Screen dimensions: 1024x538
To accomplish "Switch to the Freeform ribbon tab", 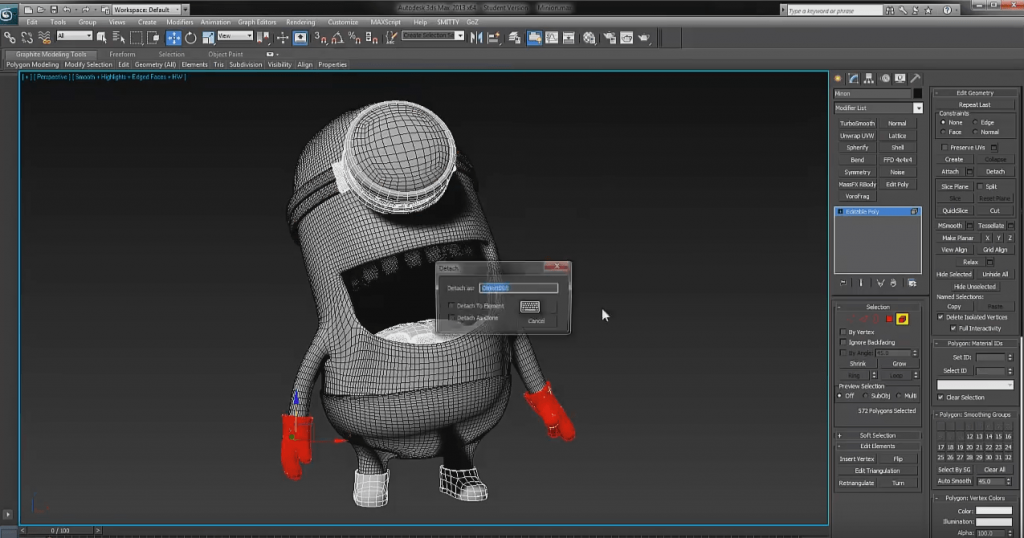I will pyautogui.click(x=122, y=54).
